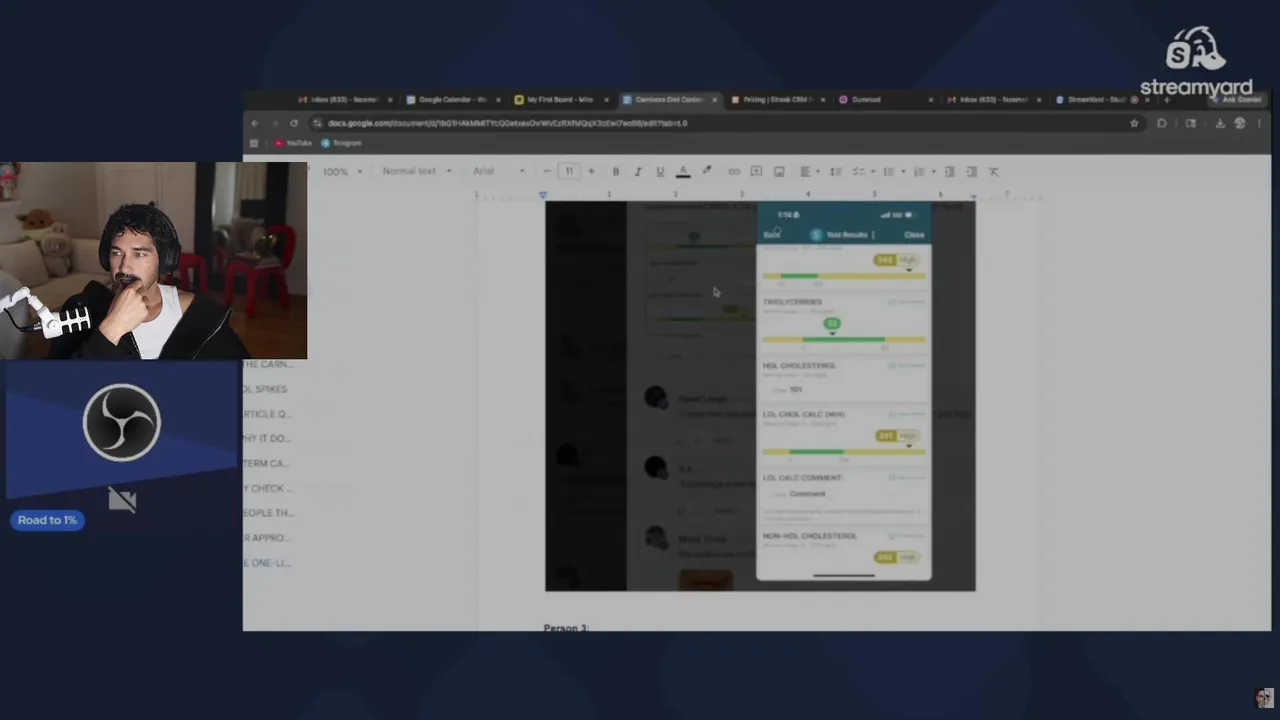This screenshot has height=720, width=1280.
Task: Open the browser downloads icon
Action: [x=1220, y=123]
